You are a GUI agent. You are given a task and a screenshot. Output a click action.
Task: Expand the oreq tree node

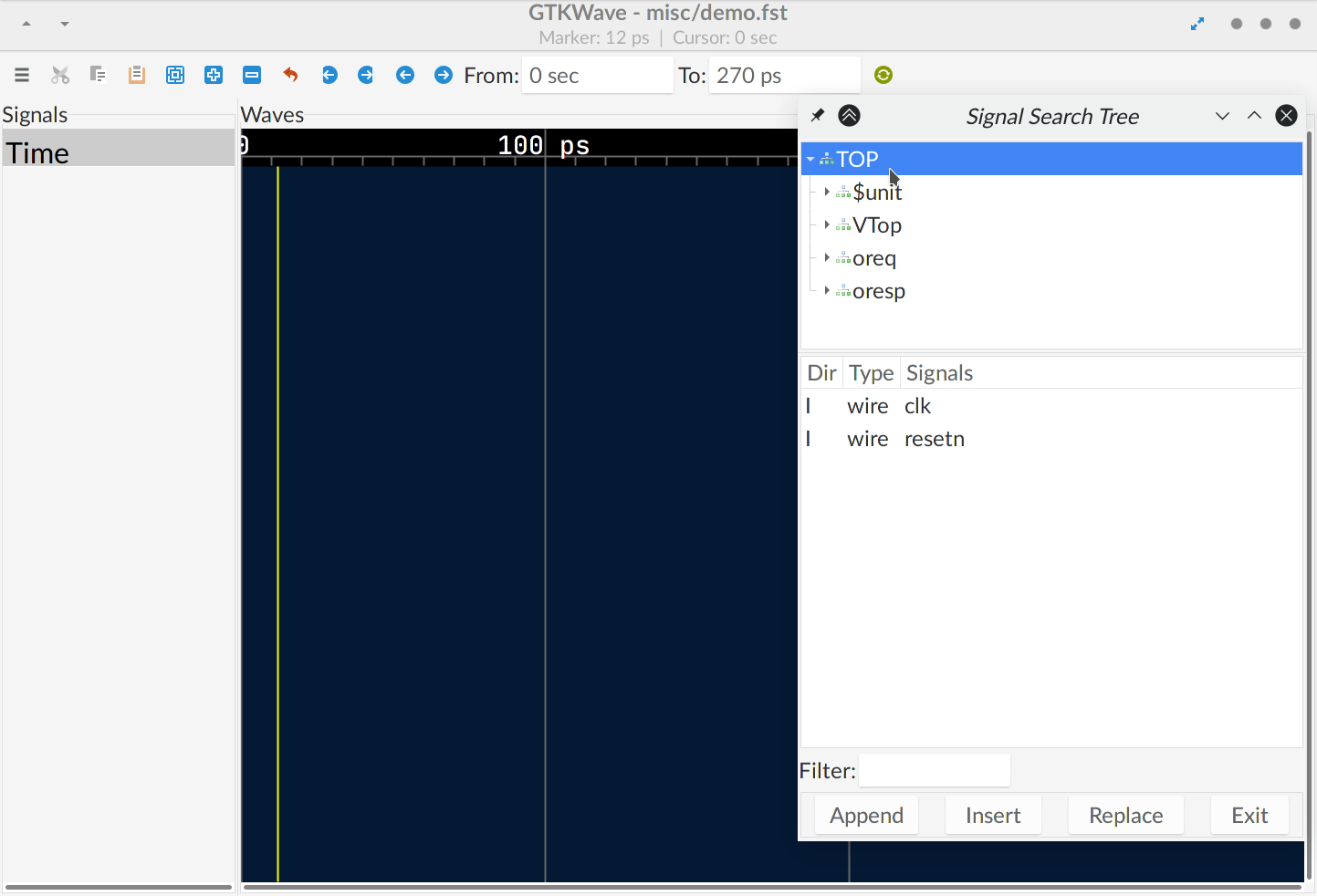827,258
